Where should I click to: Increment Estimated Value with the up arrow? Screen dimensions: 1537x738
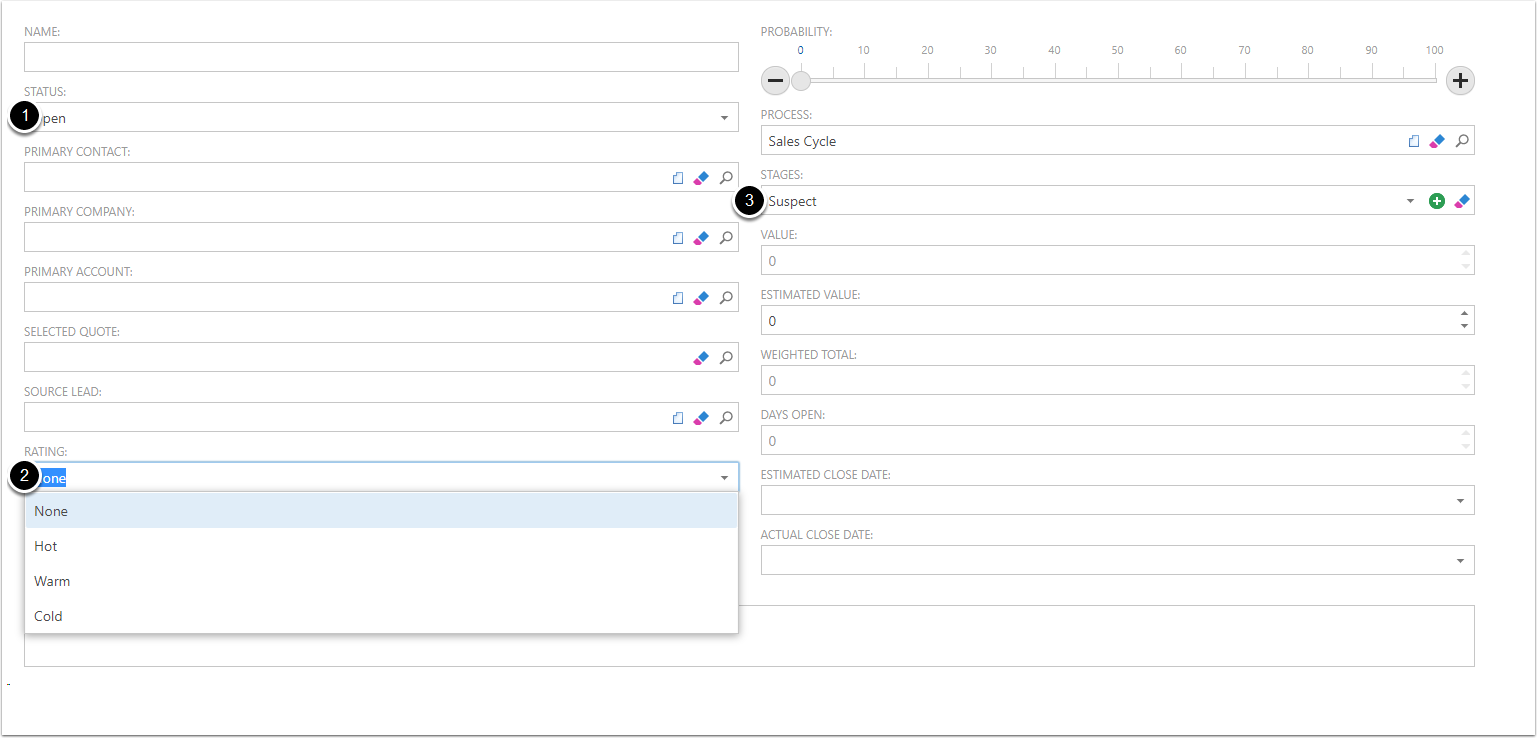pos(1465,314)
